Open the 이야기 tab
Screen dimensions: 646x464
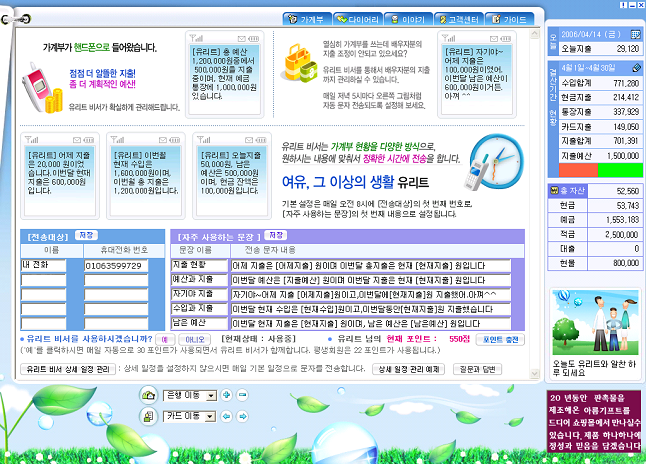(x=408, y=19)
